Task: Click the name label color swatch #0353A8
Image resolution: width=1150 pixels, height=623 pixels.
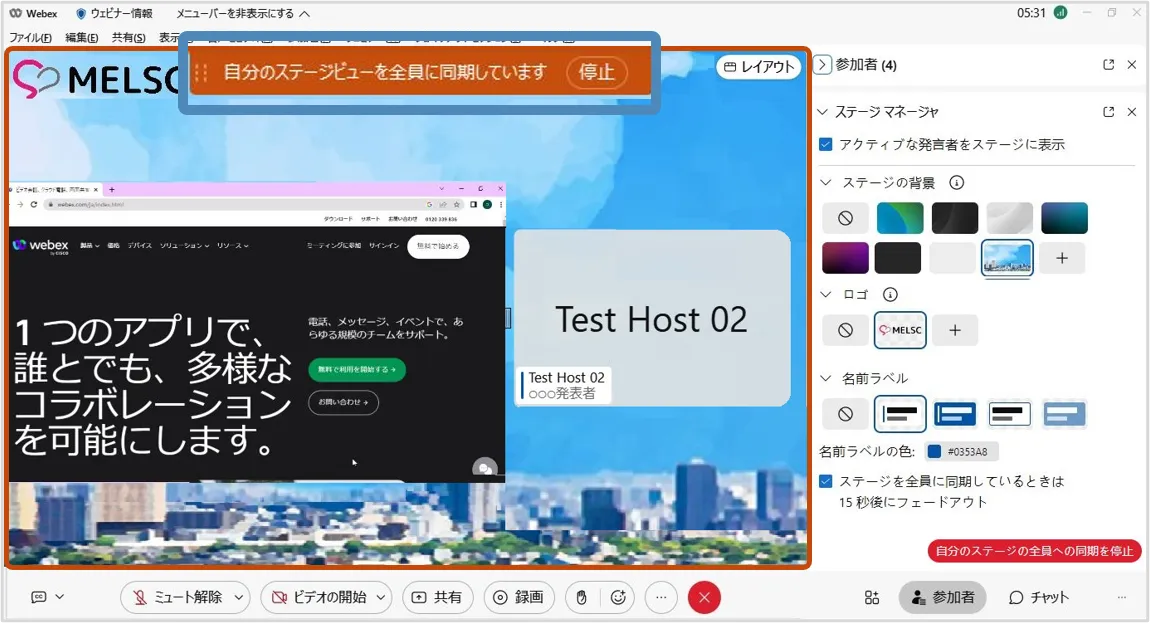Action: (x=935, y=451)
